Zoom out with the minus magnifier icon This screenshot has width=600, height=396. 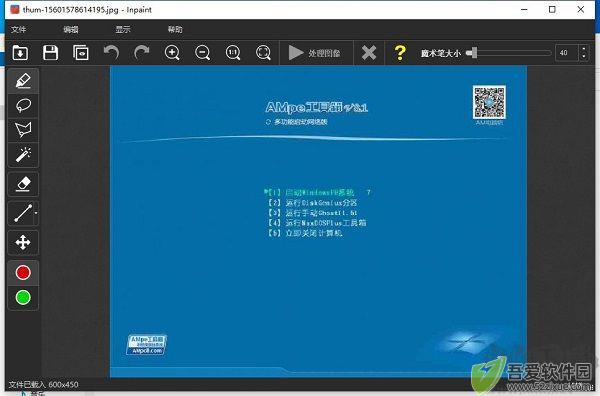click(x=202, y=53)
